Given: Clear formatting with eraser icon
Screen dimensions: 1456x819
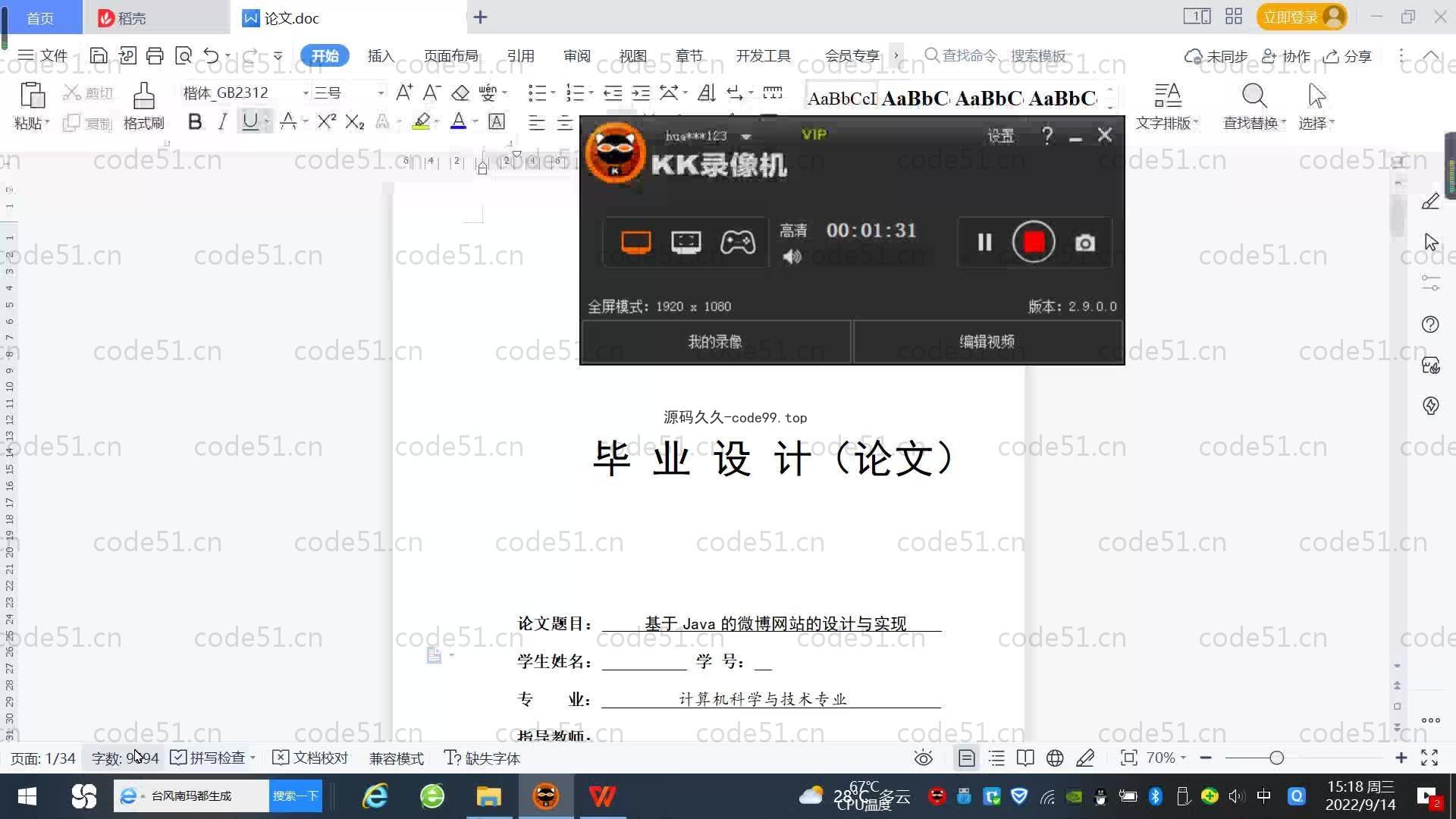Looking at the screenshot, I should point(460,93).
